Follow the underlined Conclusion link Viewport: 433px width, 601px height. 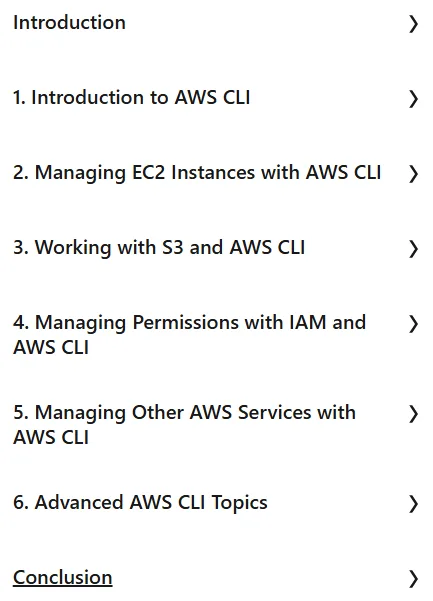pyautogui.click(x=62, y=577)
